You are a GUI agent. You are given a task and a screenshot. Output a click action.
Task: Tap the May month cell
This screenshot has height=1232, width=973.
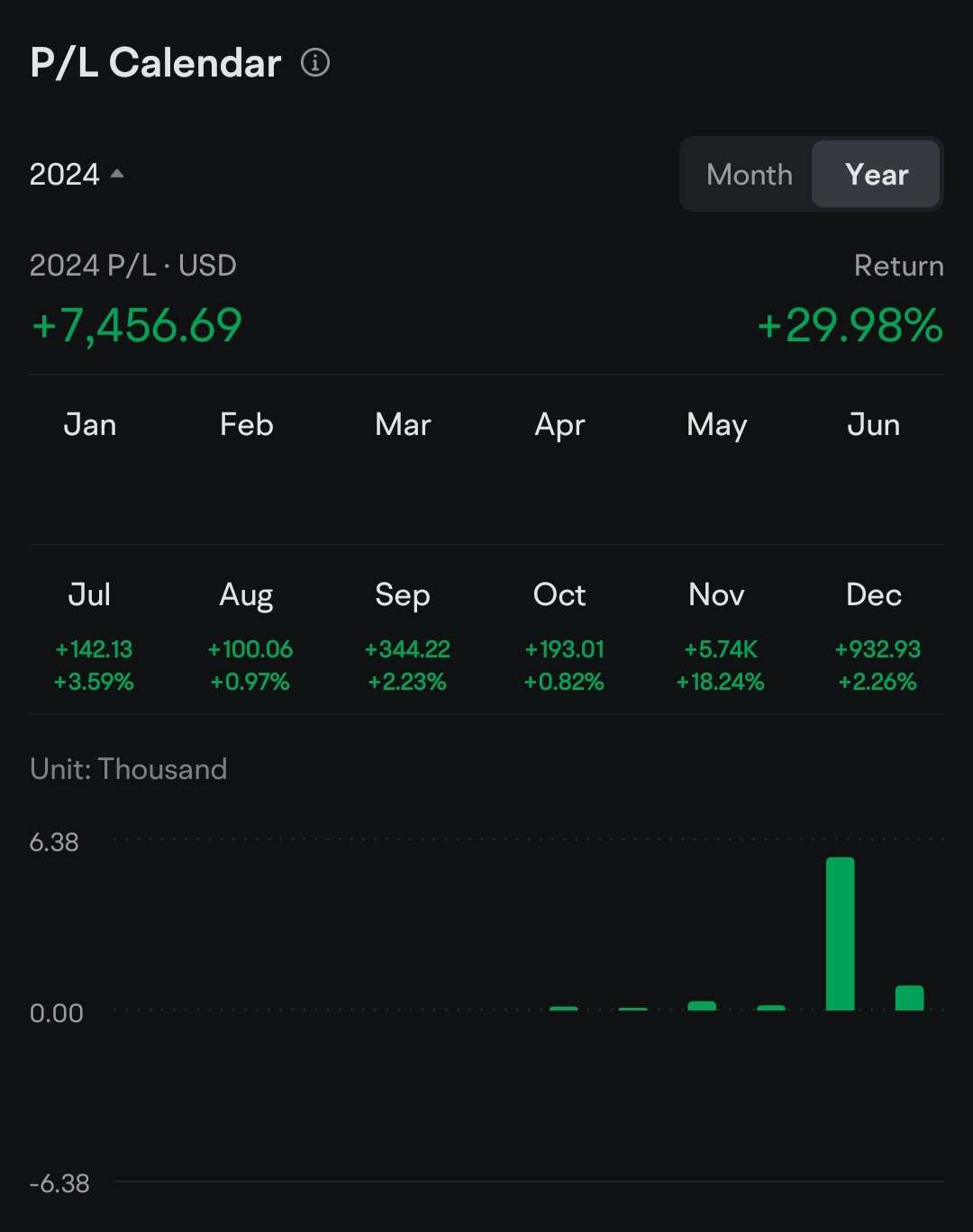point(717,459)
